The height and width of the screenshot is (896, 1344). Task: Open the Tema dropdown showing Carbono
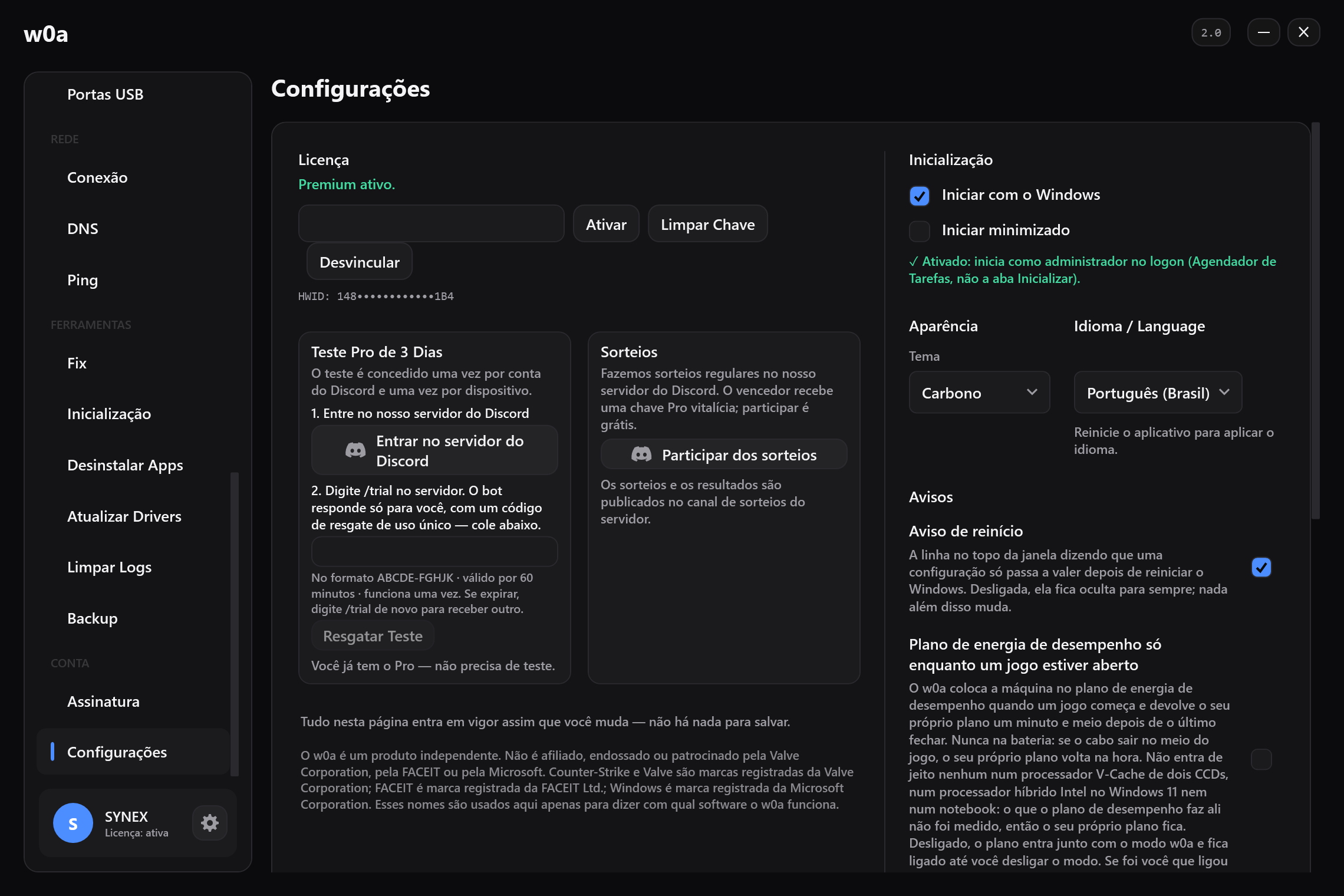[979, 393]
